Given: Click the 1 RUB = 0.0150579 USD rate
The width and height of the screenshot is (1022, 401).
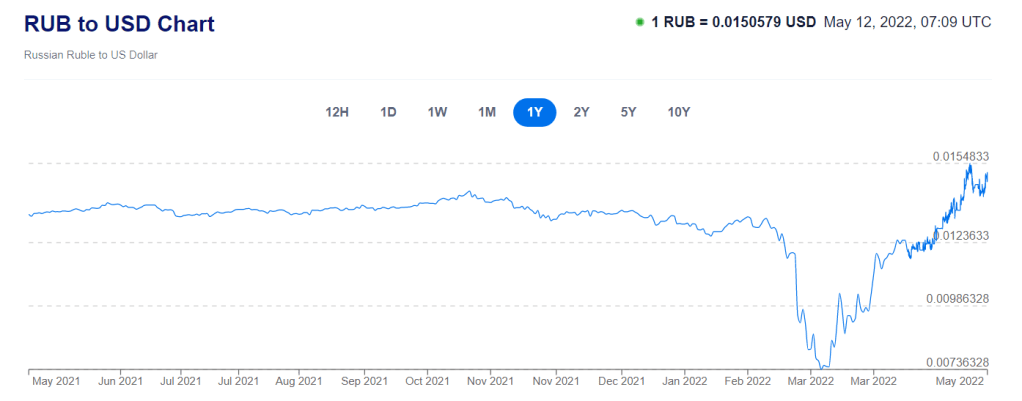Looking at the screenshot, I should pos(734,22).
